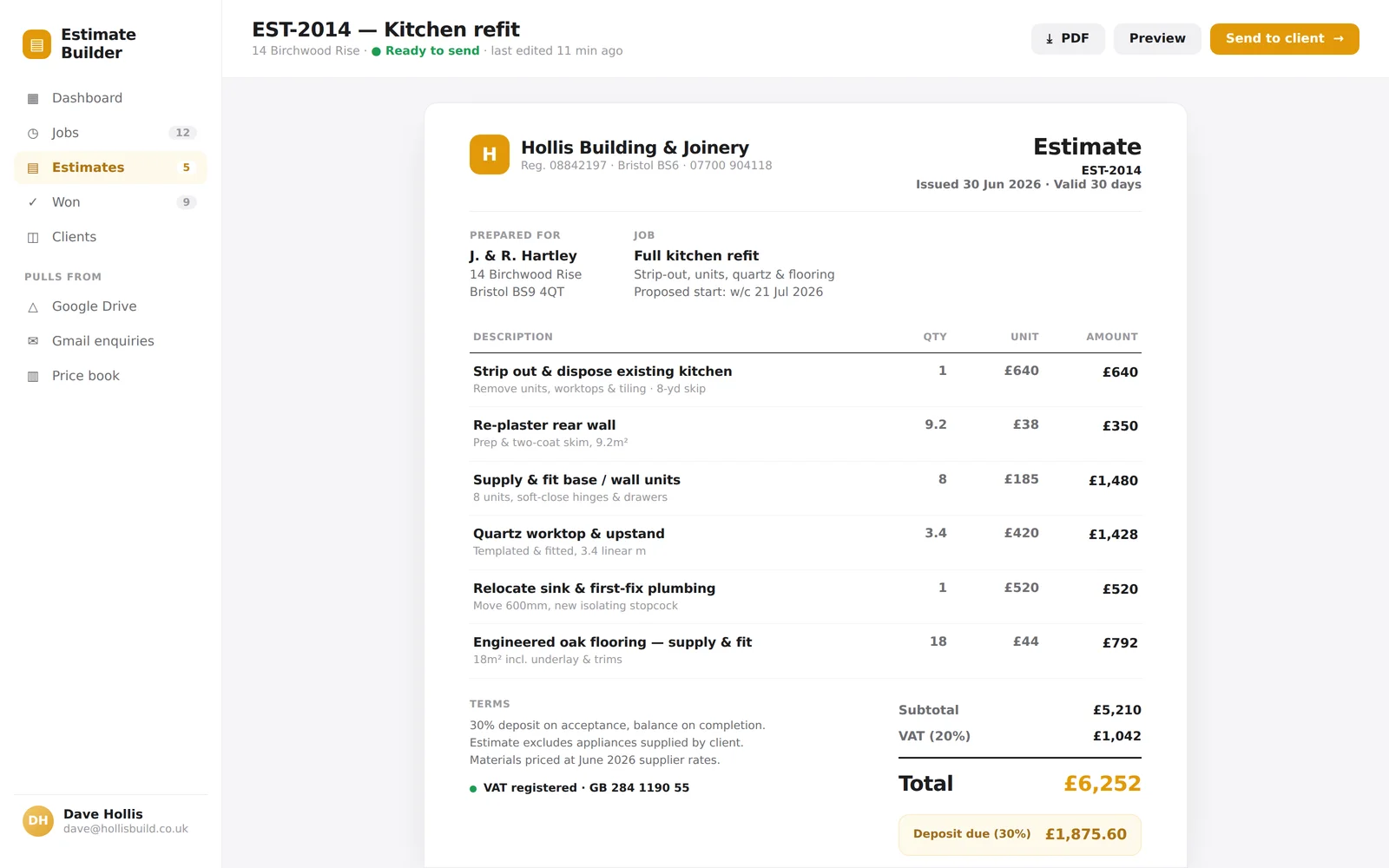This screenshot has height=868, width=1389.
Task: Select Engineered oak flooring line item
Action: click(806, 651)
